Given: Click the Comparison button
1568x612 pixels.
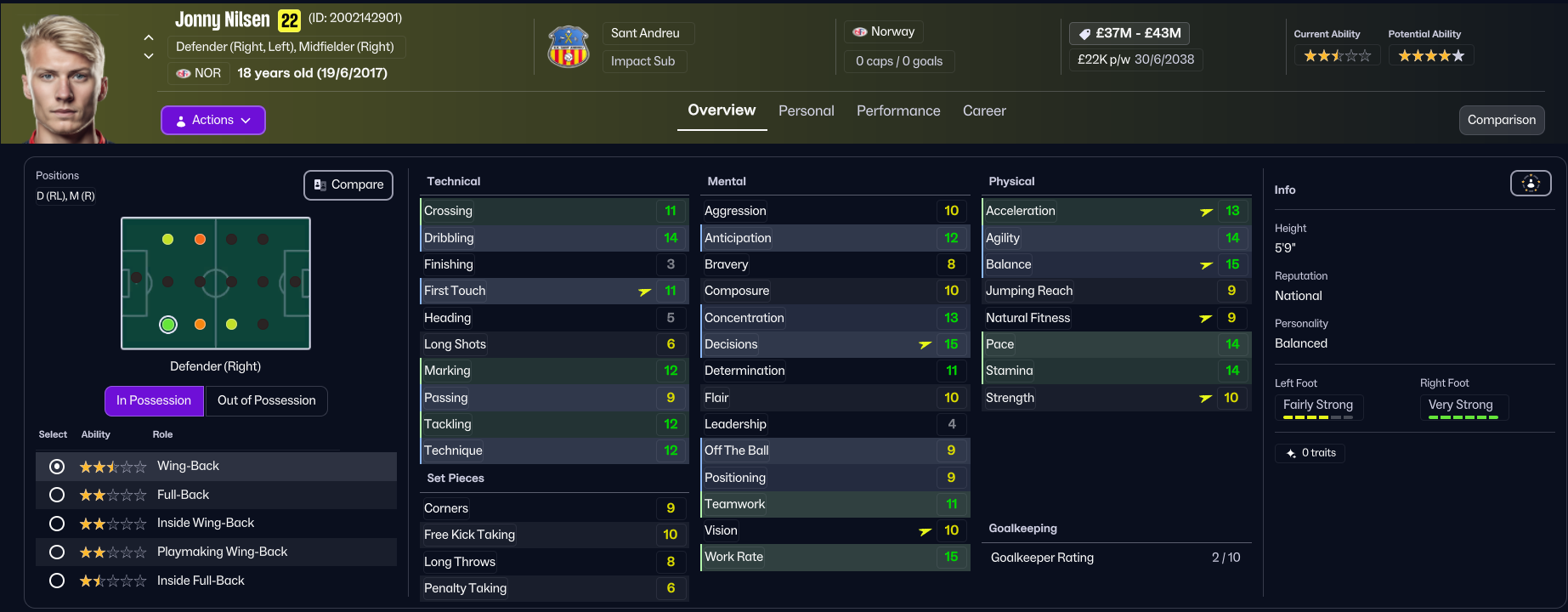Looking at the screenshot, I should tap(1501, 120).
